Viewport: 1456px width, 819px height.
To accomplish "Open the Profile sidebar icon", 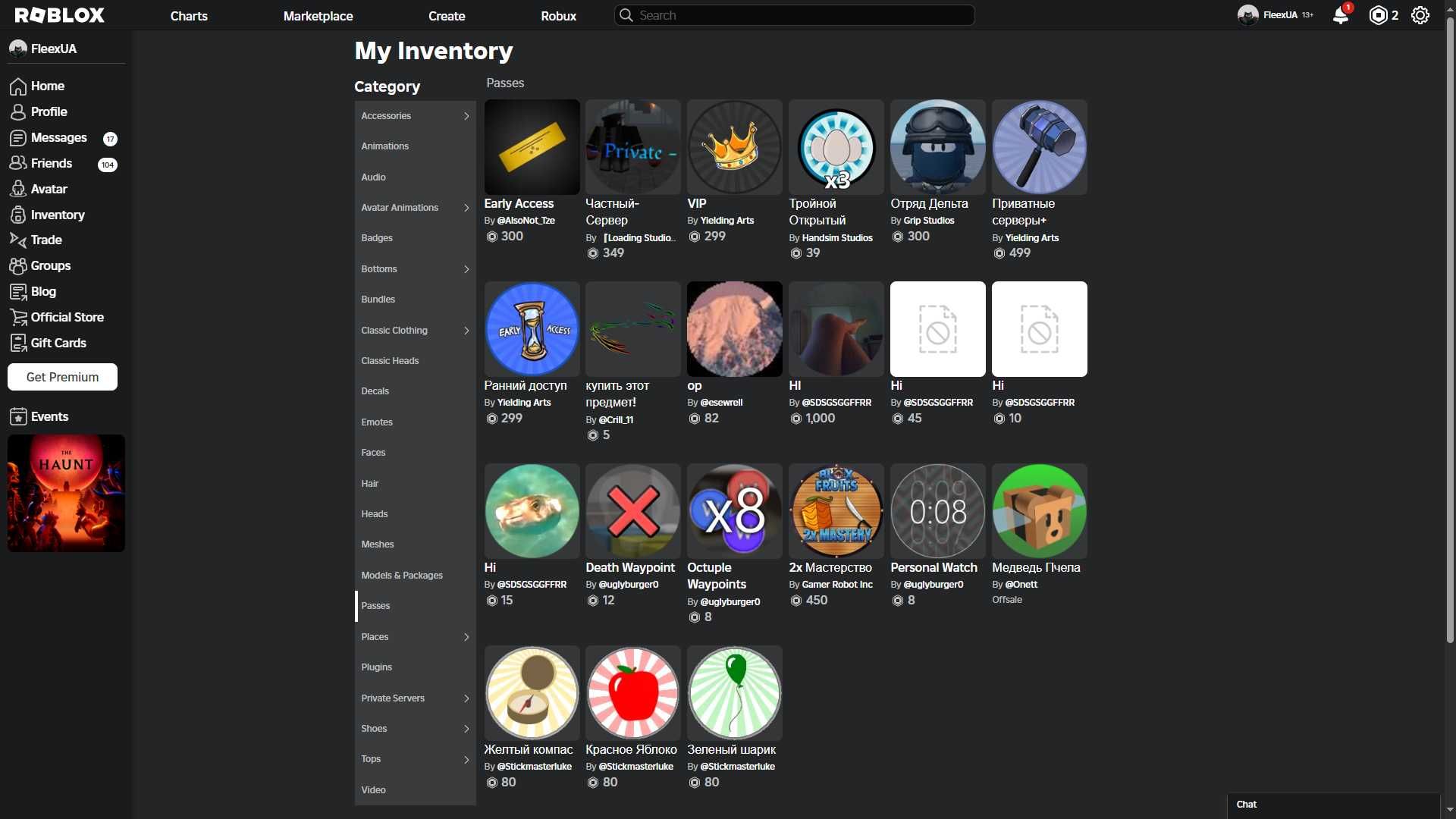I will click(x=18, y=112).
